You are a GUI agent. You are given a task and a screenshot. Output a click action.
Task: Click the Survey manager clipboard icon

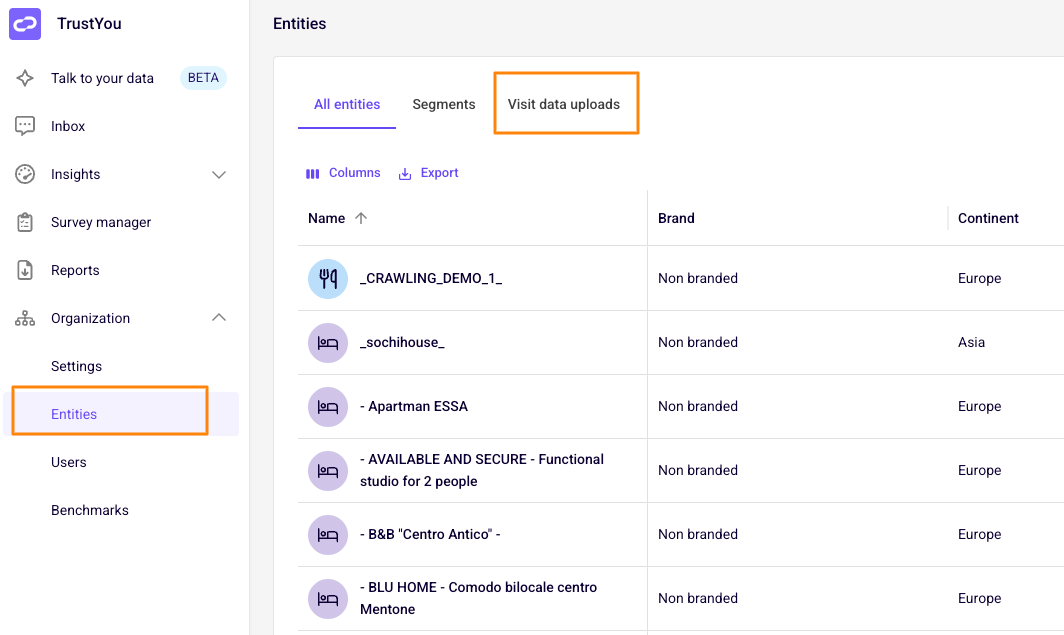25,222
